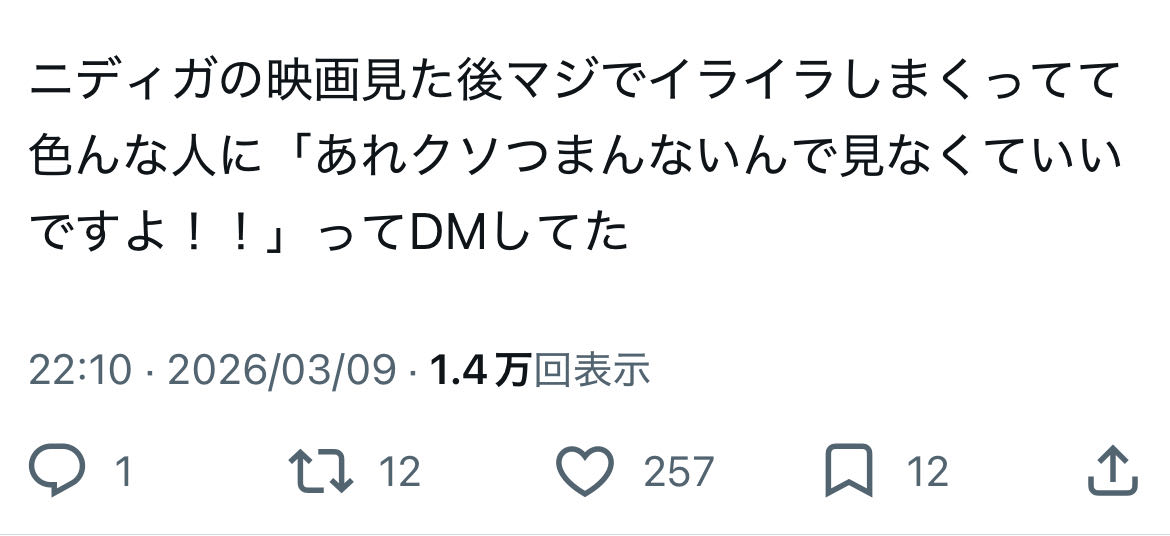Image resolution: width=1170 pixels, height=536 pixels.
Task: Repost using the retweet arrows icon
Action: click(321, 471)
